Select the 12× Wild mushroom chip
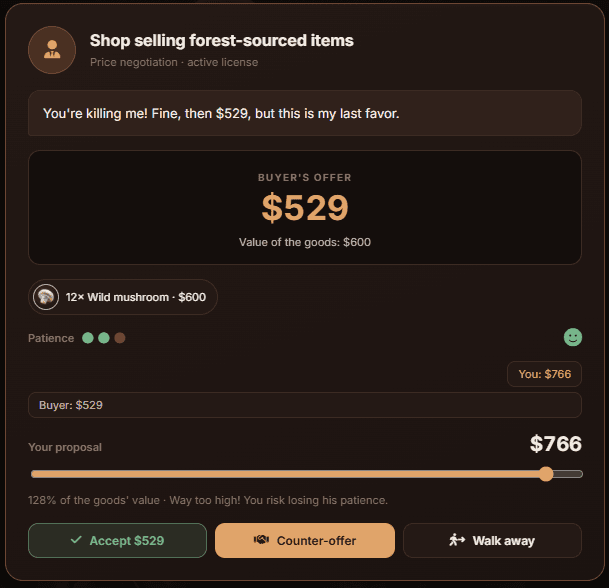 click(123, 297)
